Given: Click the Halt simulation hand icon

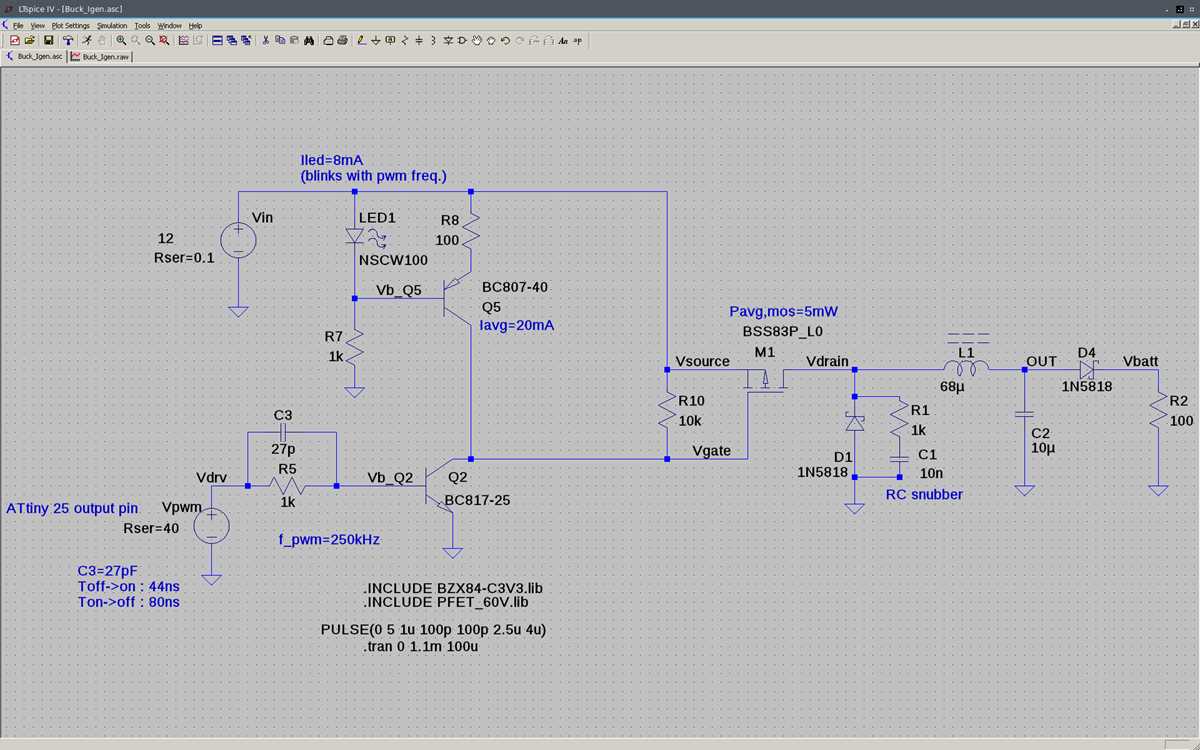Looking at the screenshot, I should click(x=101, y=40).
